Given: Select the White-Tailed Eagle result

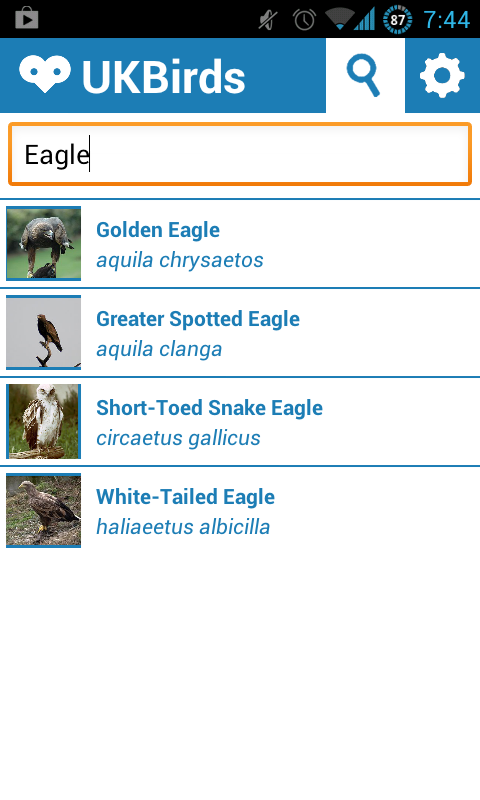Looking at the screenshot, I should pos(240,511).
